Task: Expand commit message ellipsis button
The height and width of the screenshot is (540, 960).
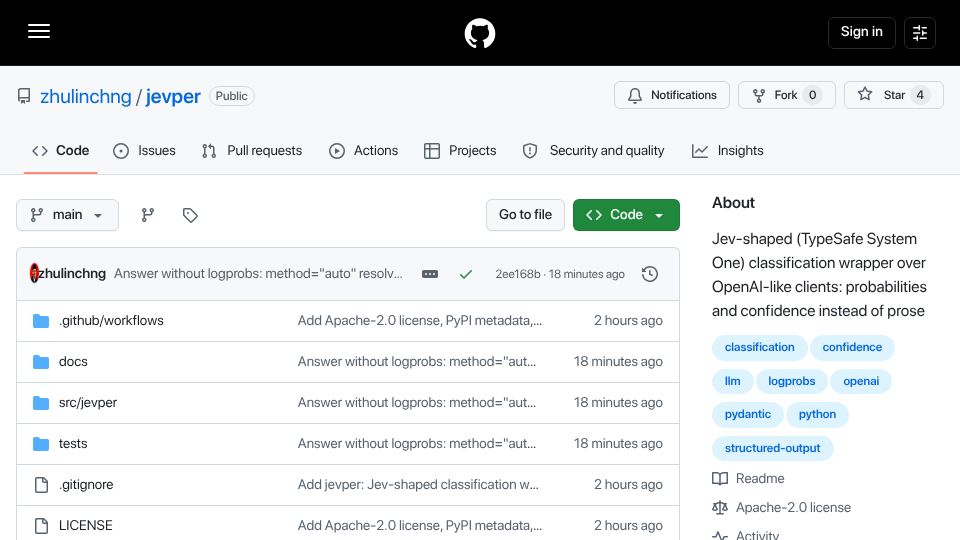Action: tap(430, 274)
